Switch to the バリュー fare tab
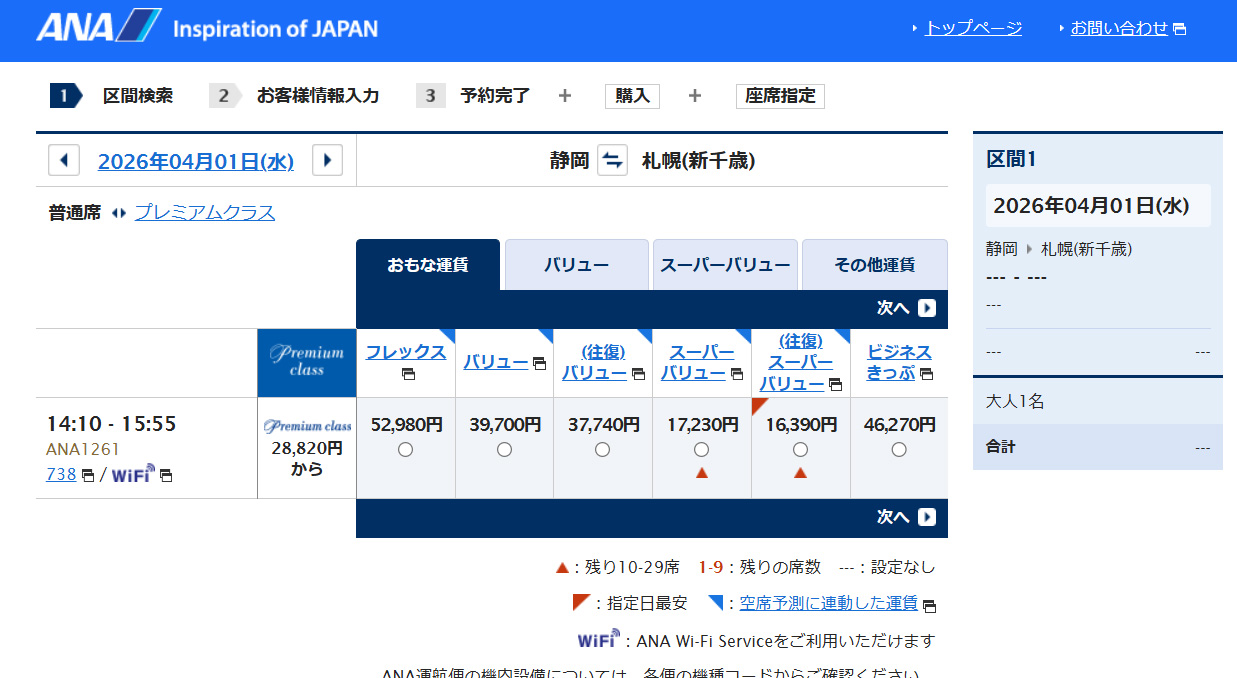1237x678 pixels. click(x=576, y=266)
